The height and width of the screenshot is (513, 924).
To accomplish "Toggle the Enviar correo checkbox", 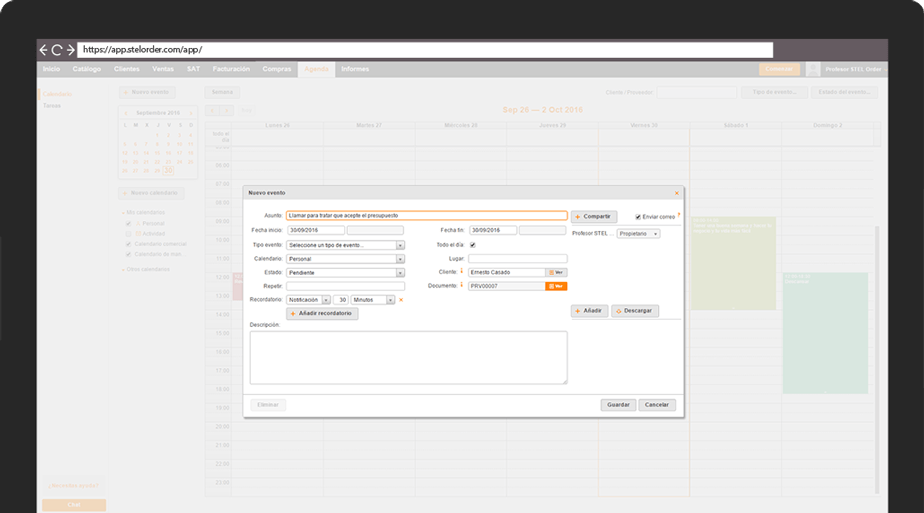I will click(x=638, y=217).
